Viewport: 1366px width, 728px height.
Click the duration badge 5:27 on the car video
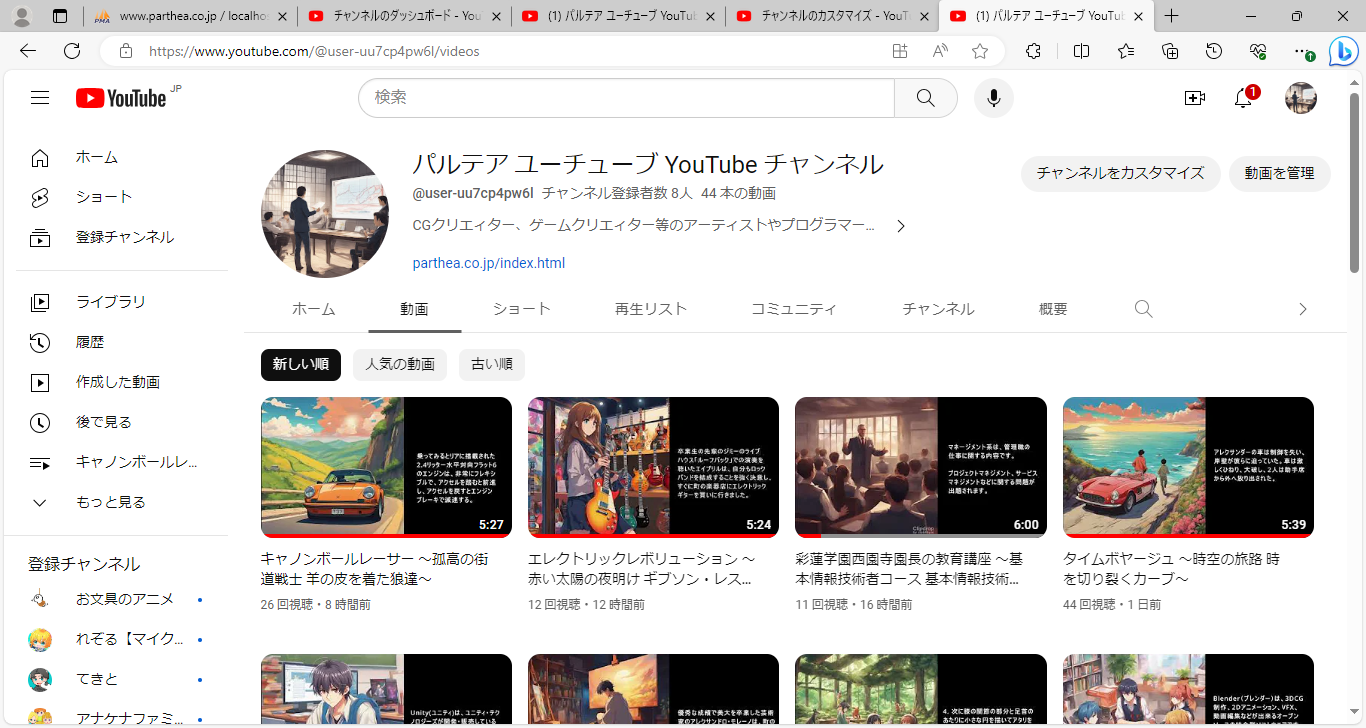tap(489, 523)
